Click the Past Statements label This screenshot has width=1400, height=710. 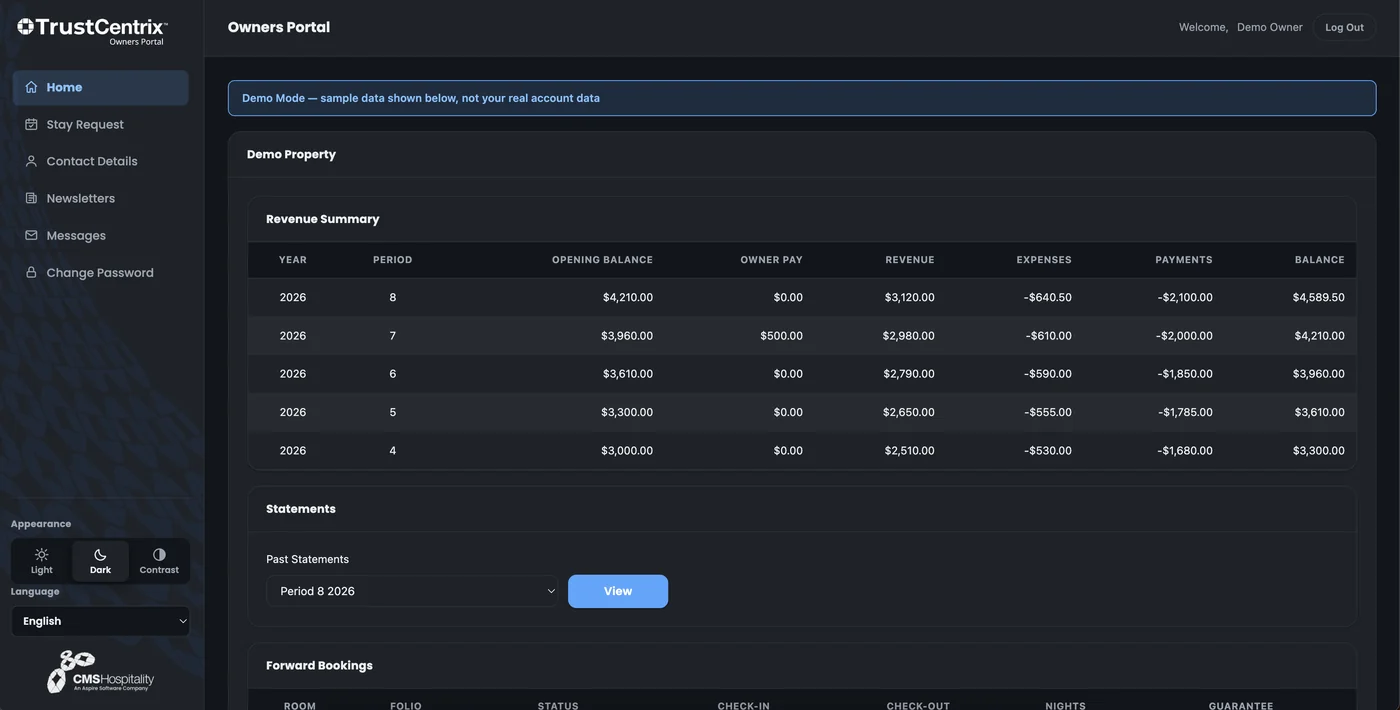(307, 559)
